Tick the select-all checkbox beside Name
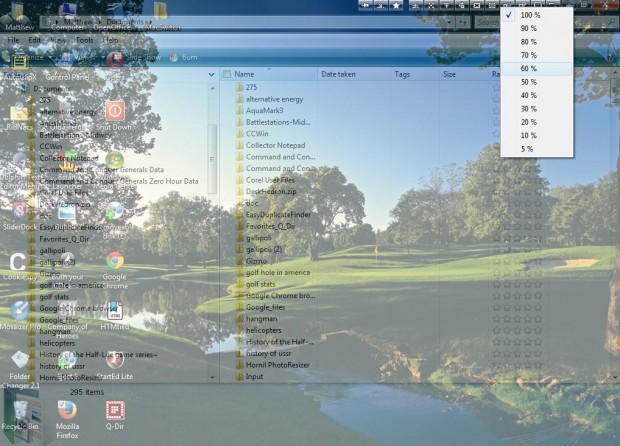This screenshot has width=620, height=446. [x=227, y=74]
